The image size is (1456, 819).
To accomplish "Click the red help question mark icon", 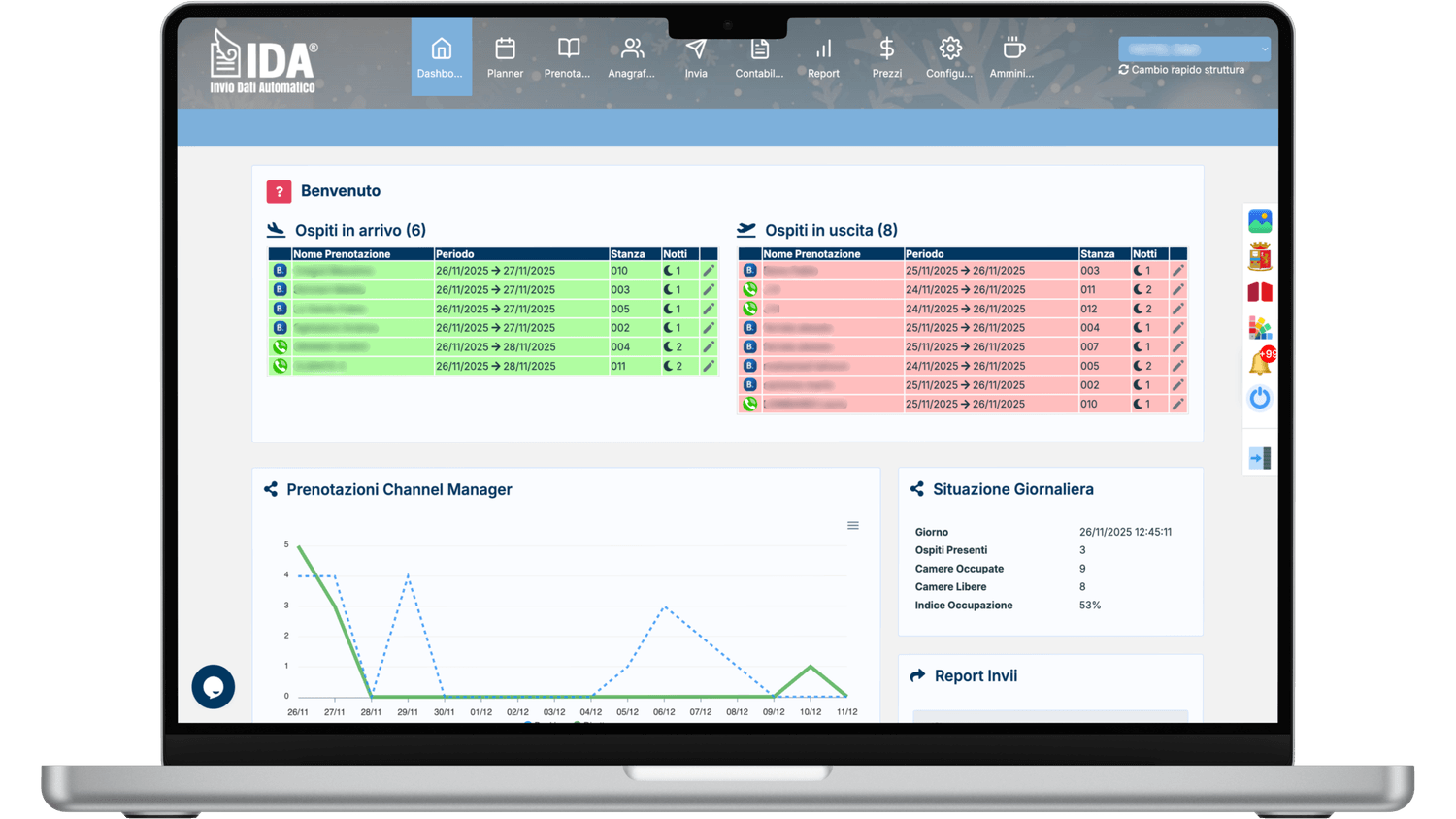I will click(x=279, y=191).
